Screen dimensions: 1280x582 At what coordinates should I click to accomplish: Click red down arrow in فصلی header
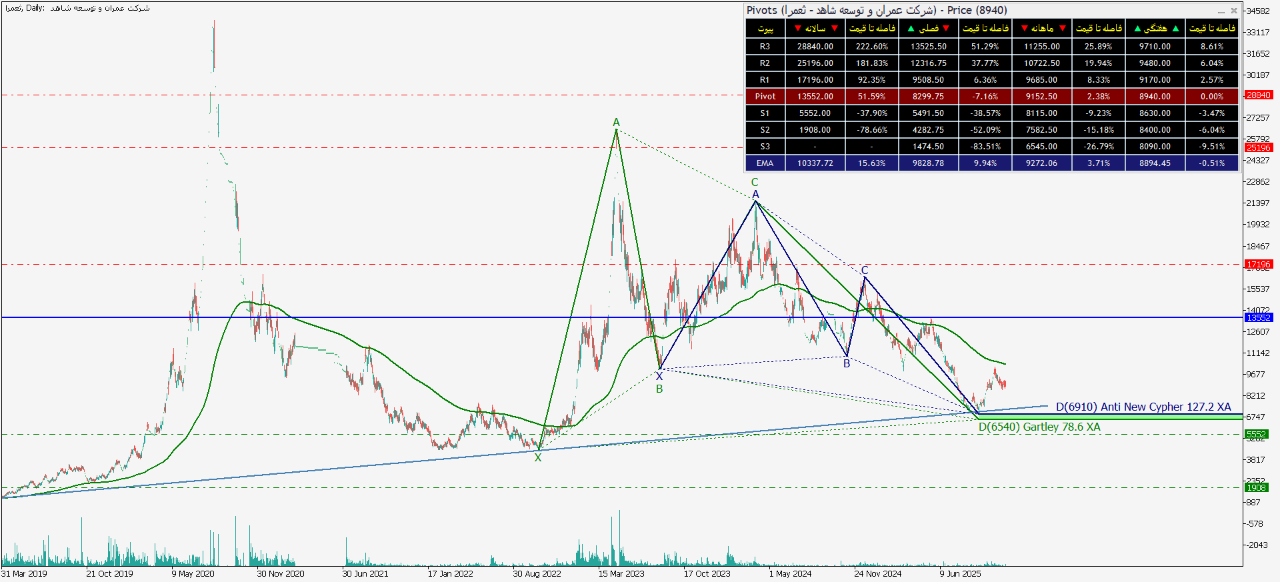(946, 28)
